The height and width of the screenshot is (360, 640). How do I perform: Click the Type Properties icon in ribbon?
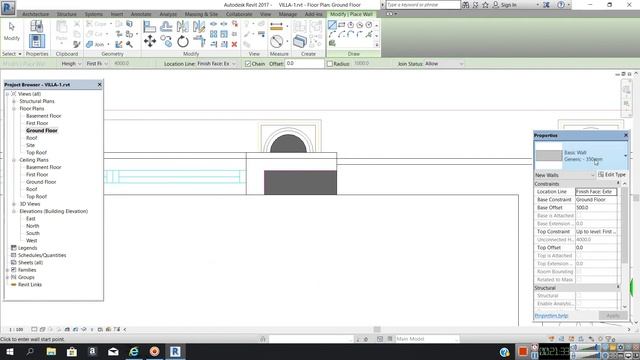37,27
